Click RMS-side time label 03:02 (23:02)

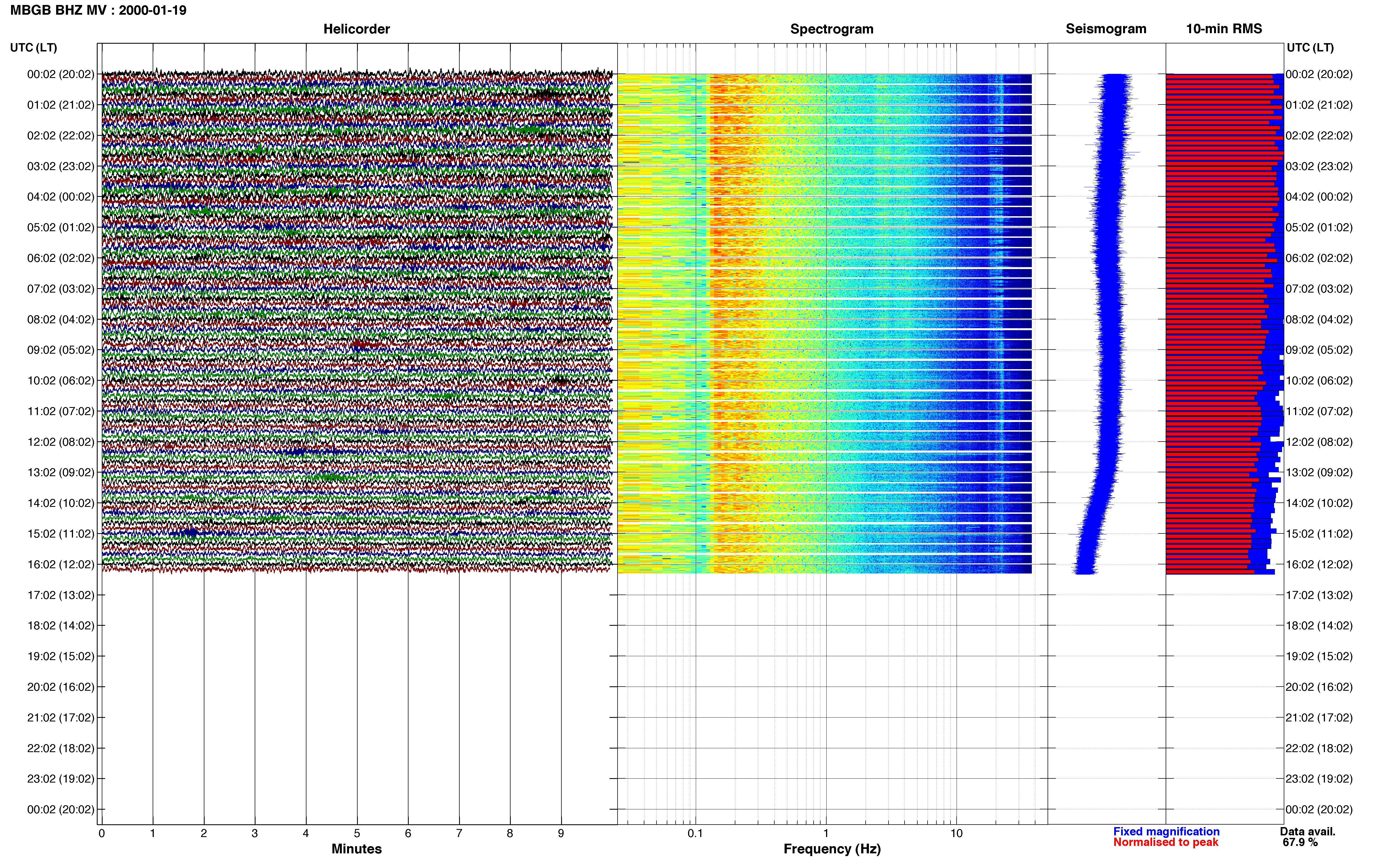tap(1319, 166)
